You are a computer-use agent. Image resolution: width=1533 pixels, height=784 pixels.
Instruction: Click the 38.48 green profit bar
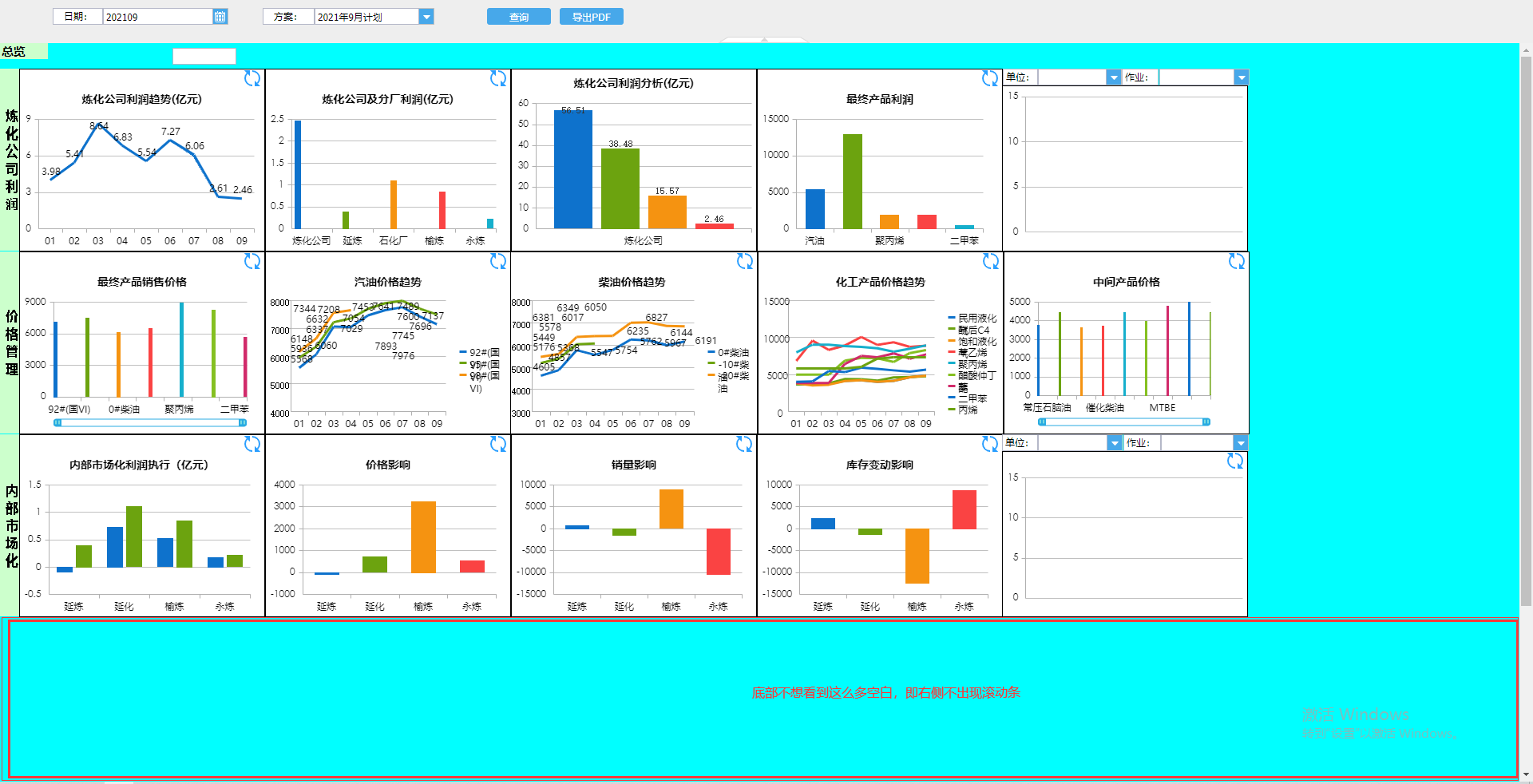[620, 188]
